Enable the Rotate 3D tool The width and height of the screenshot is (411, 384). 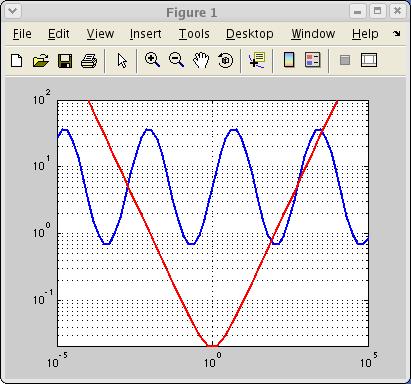point(225,61)
